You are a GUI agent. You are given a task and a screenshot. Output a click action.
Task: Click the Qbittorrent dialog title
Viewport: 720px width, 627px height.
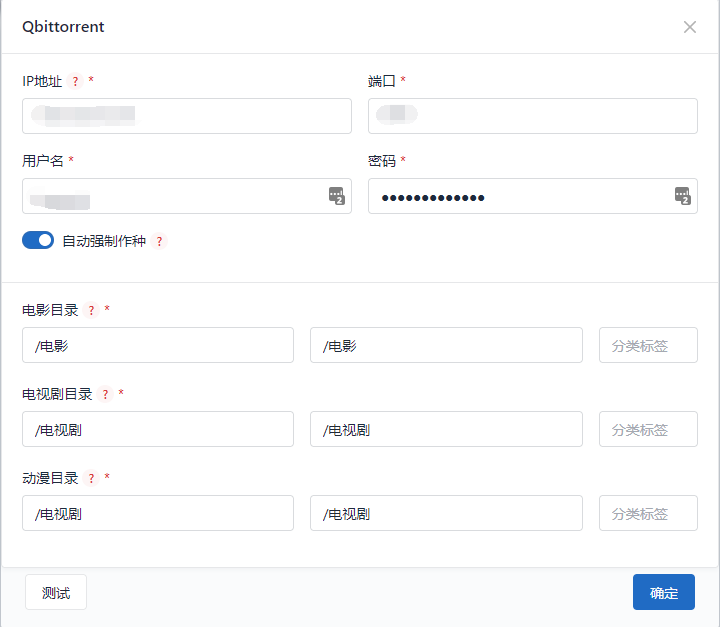63,27
